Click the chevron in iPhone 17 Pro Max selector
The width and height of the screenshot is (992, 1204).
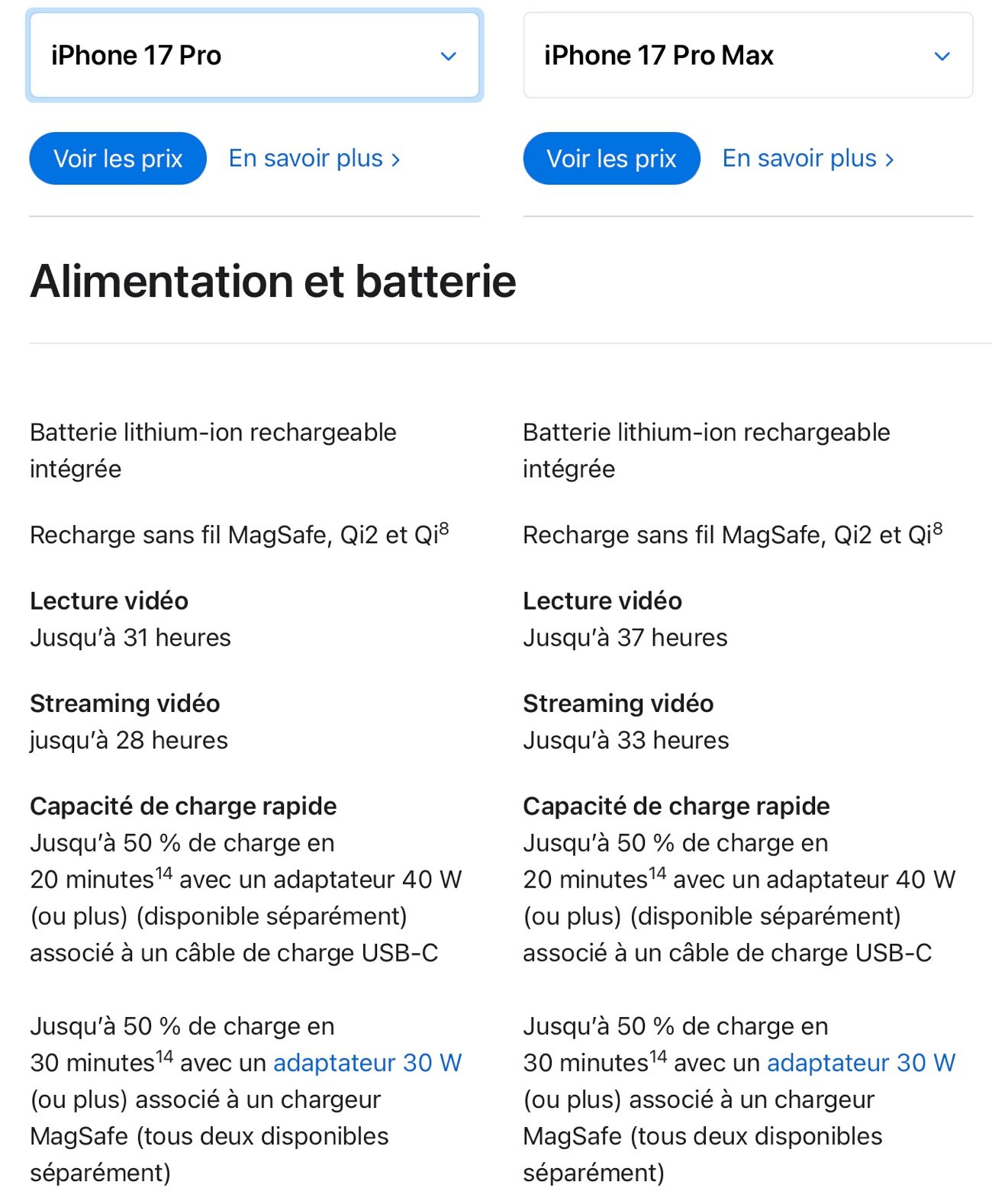pos(942,56)
